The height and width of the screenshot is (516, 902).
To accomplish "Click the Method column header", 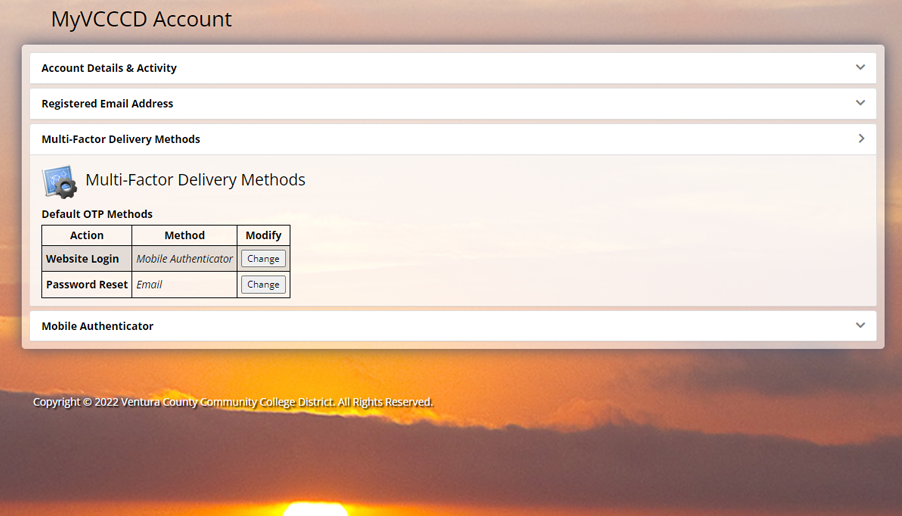I will (x=184, y=235).
